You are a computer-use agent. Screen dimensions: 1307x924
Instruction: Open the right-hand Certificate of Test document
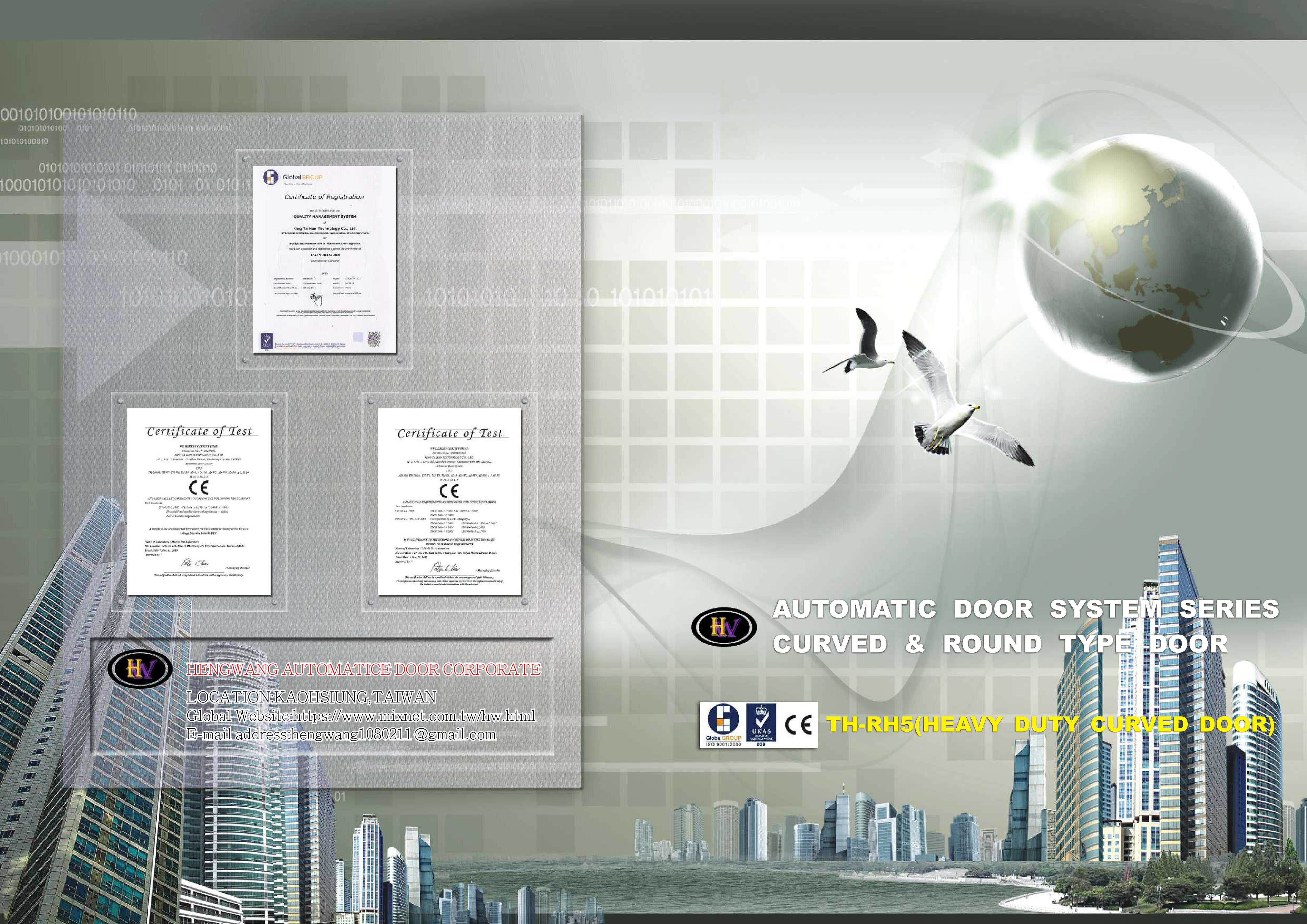450,502
